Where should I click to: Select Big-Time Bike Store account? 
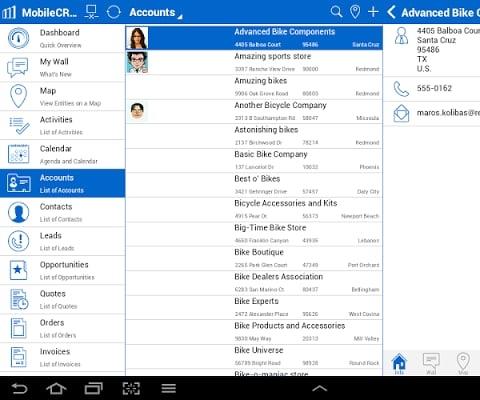(254, 234)
